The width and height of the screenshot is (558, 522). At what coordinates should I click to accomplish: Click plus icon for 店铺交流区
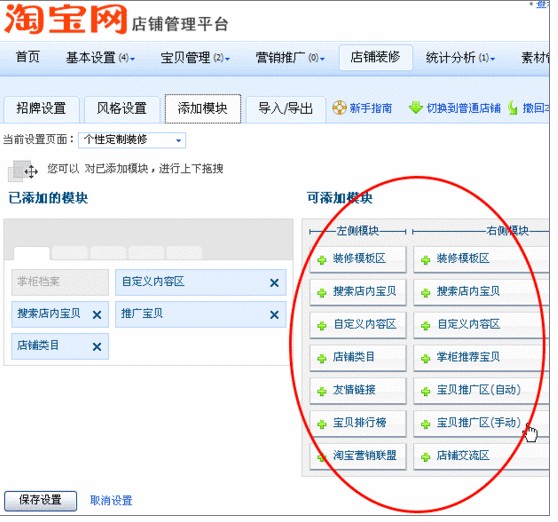click(x=425, y=457)
